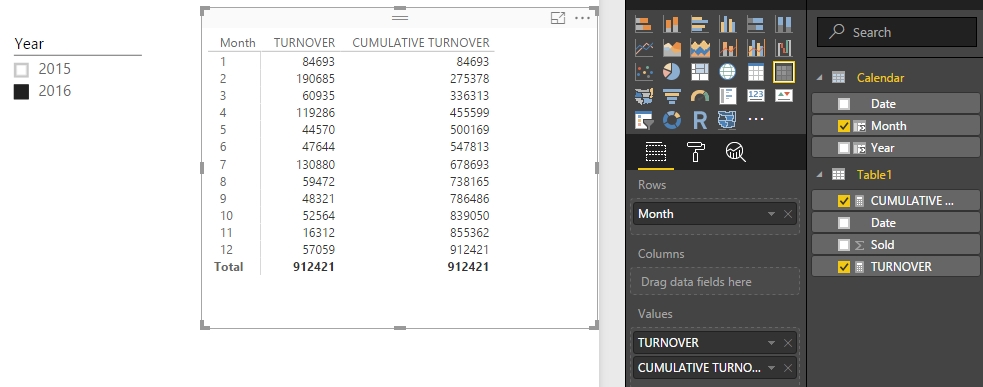This screenshot has height=387, width=983.
Task: Click the Search fields box
Action: click(x=896, y=32)
